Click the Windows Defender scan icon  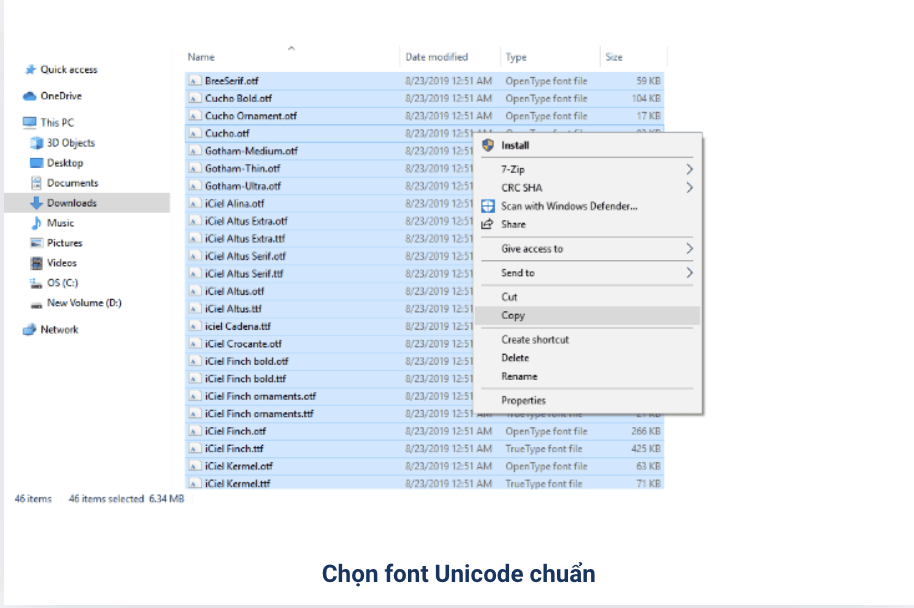point(488,206)
